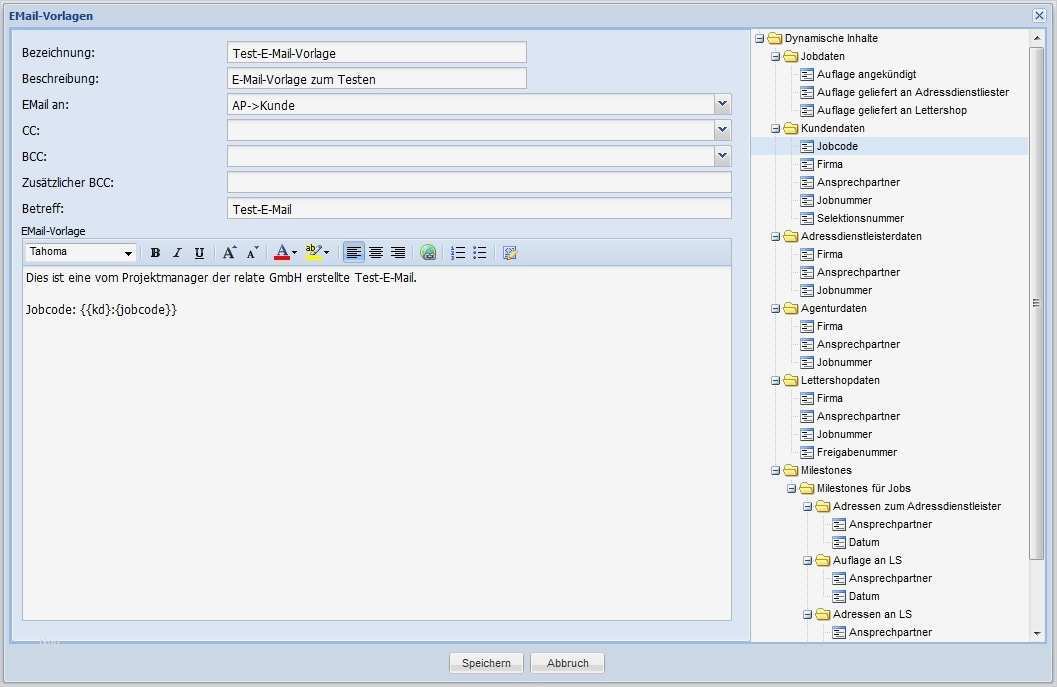Apply yellow text highlight color icon
This screenshot has width=1057, height=687.
click(x=313, y=253)
